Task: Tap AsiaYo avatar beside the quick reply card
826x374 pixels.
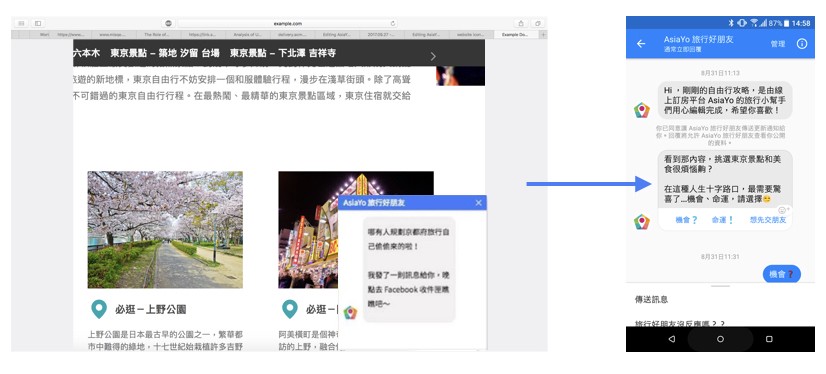Action: point(642,222)
